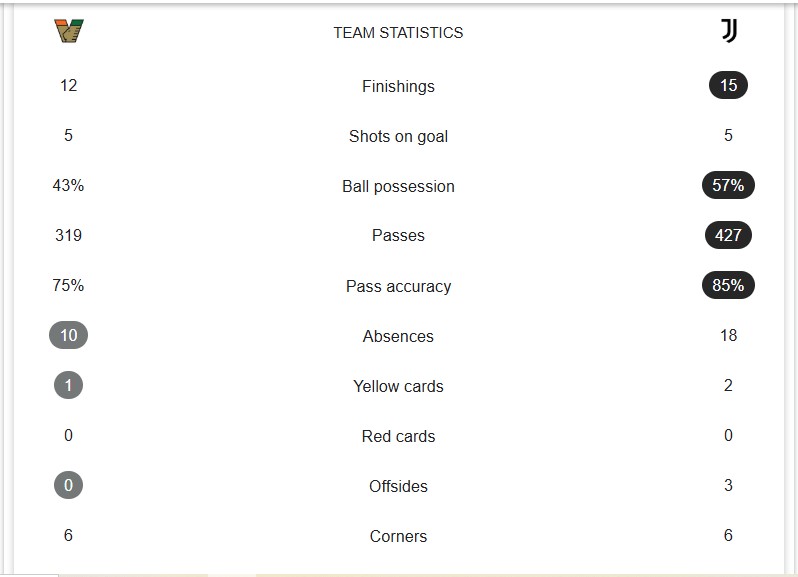The width and height of the screenshot is (798, 577).
Task: Click the Juventus team logo
Action: coord(729,31)
